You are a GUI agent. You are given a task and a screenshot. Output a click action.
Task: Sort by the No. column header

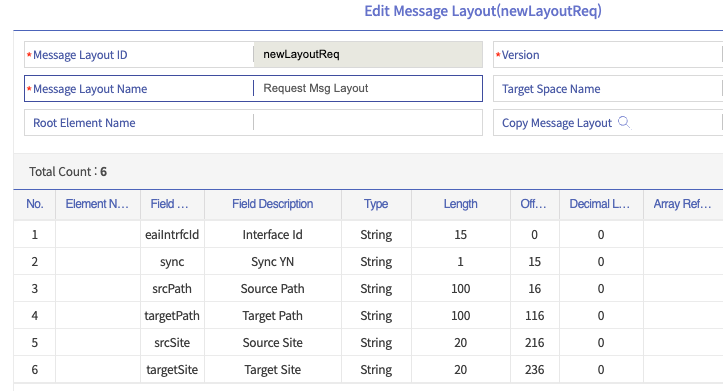pos(35,204)
